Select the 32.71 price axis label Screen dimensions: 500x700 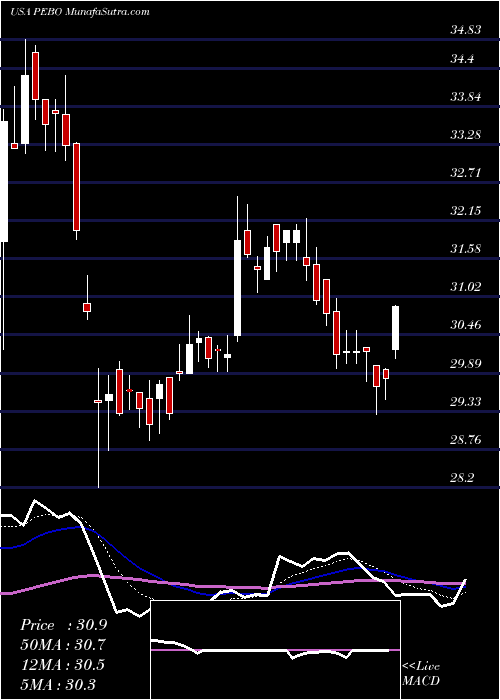tap(466, 172)
